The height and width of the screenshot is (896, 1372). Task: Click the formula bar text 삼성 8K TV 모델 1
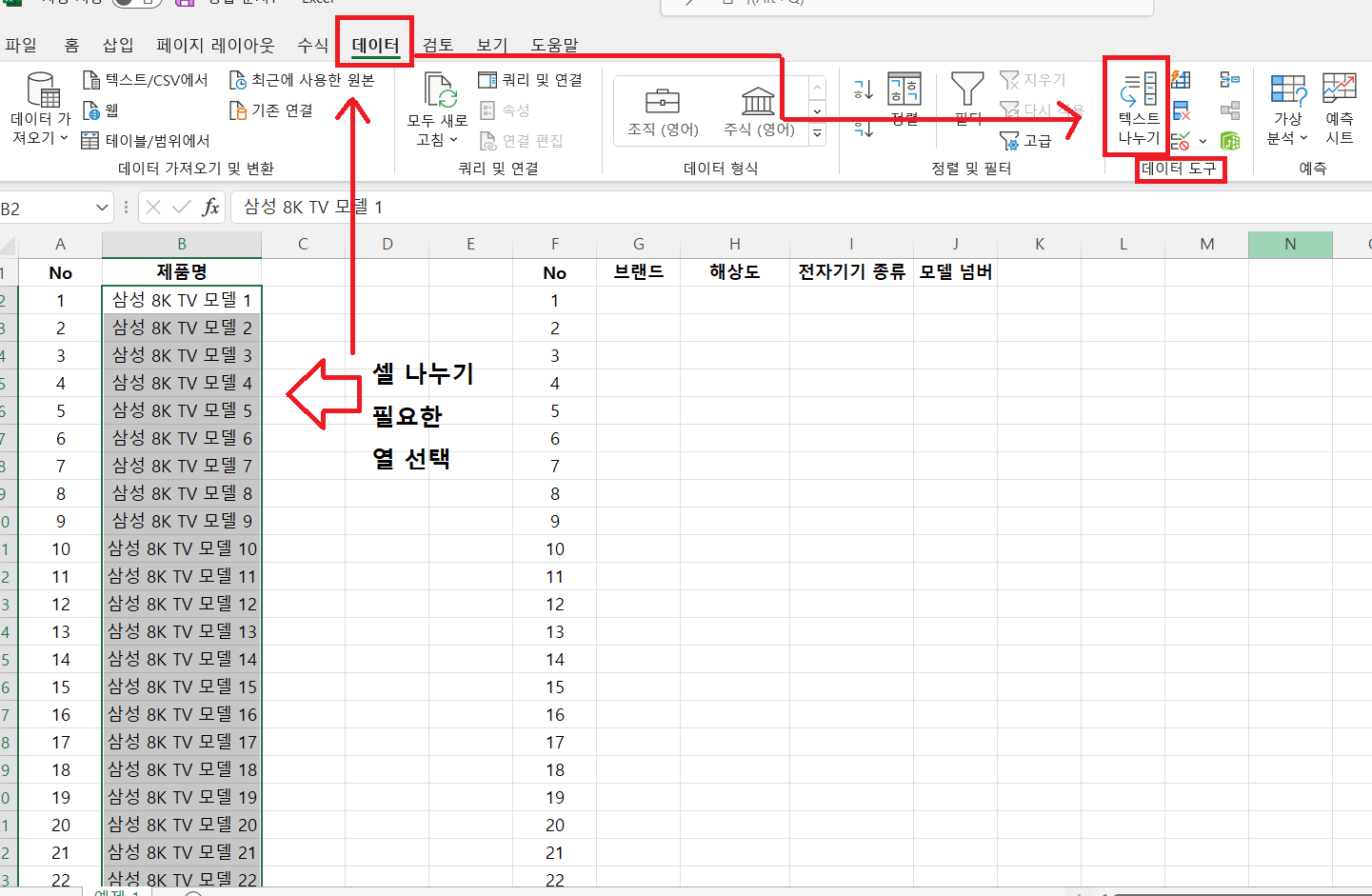312,207
